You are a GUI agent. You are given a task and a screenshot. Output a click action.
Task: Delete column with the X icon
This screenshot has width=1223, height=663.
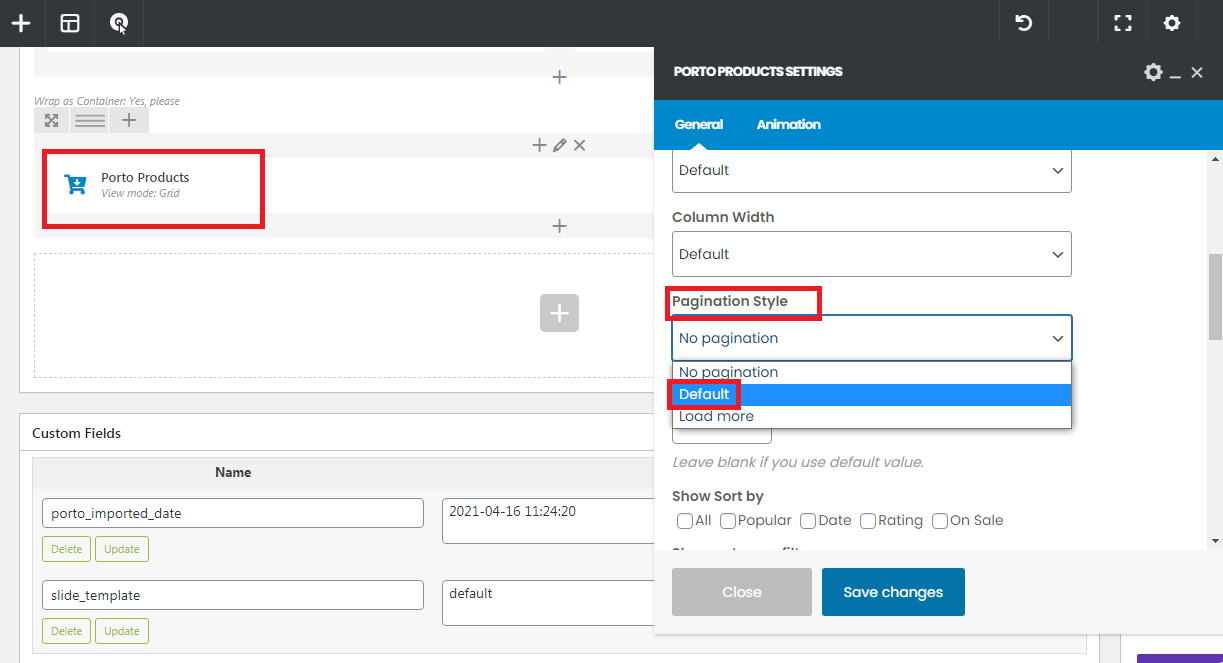[x=579, y=145]
